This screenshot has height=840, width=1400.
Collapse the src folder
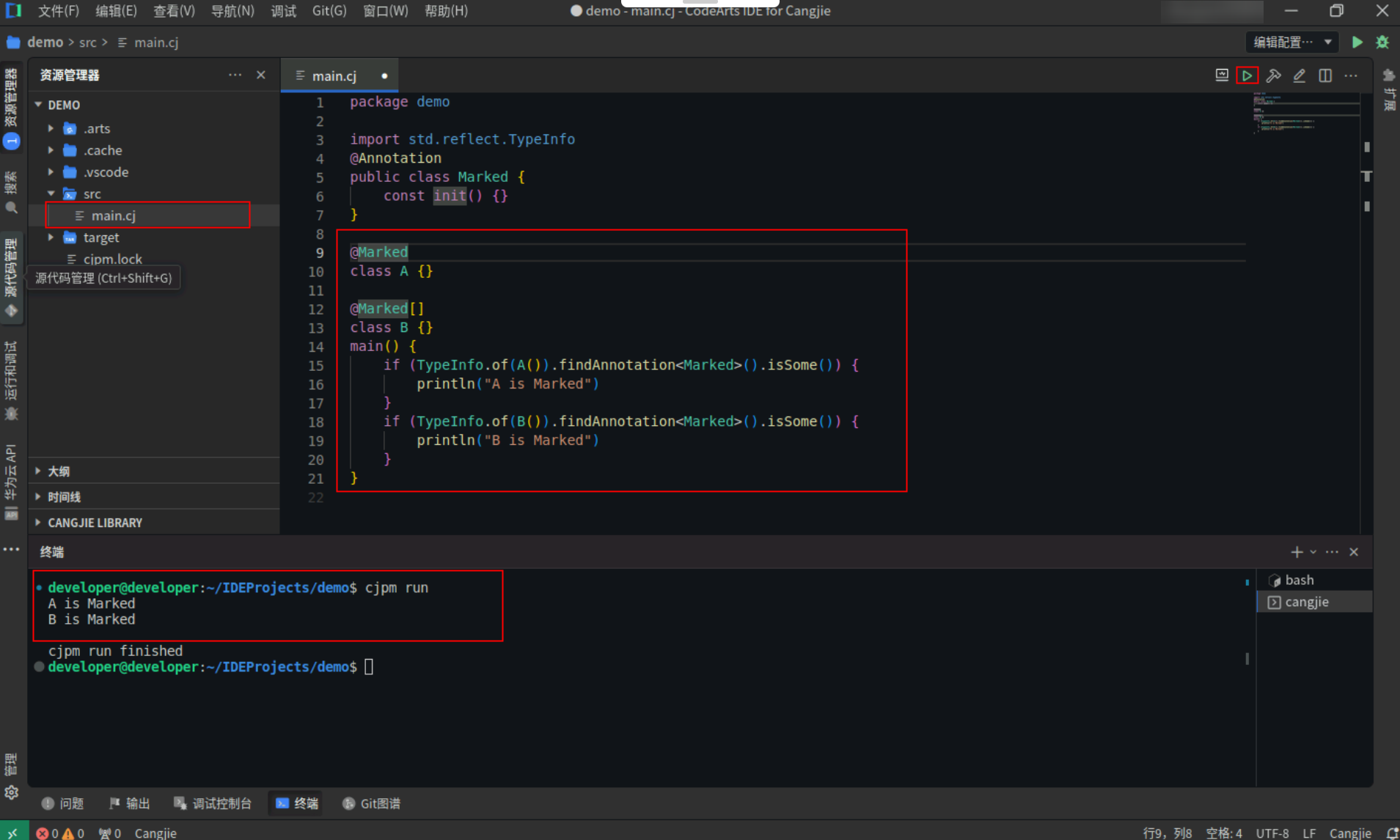(x=51, y=194)
